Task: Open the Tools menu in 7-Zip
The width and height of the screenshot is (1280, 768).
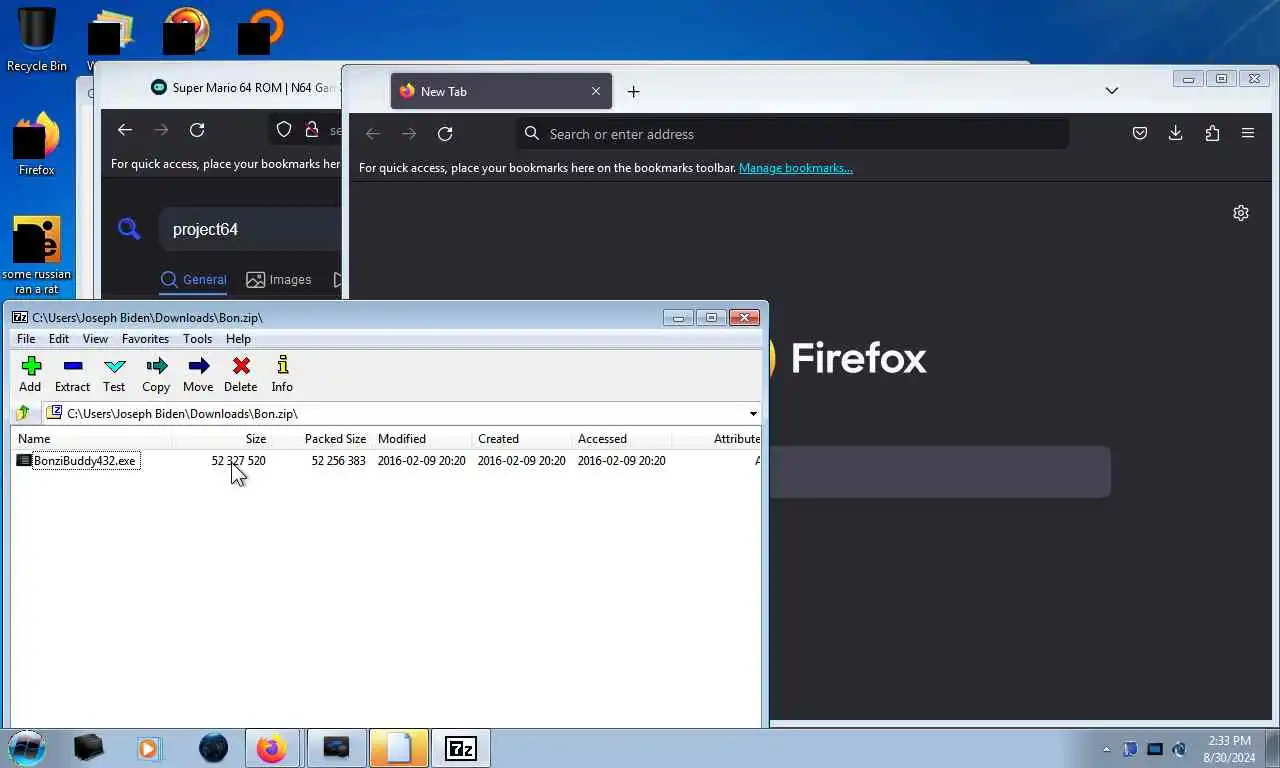Action: pyautogui.click(x=197, y=339)
